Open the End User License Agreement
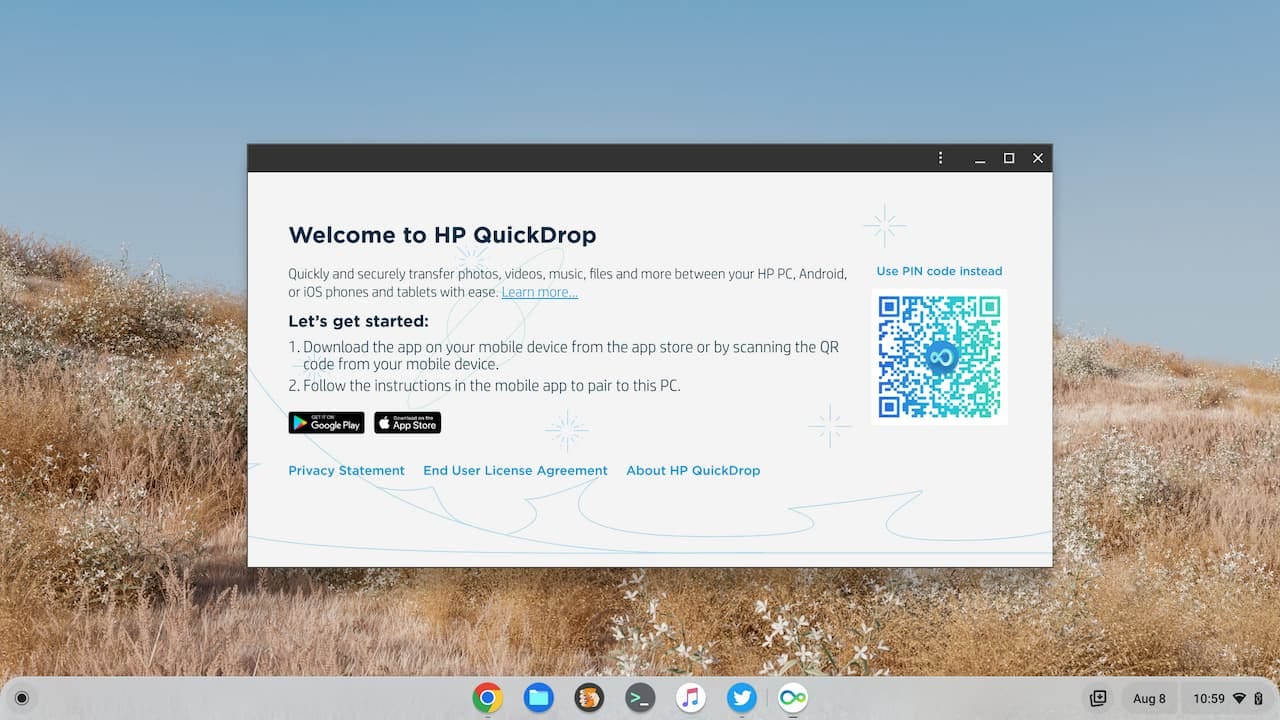The height and width of the screenshot is (720, 1280). 515,470
